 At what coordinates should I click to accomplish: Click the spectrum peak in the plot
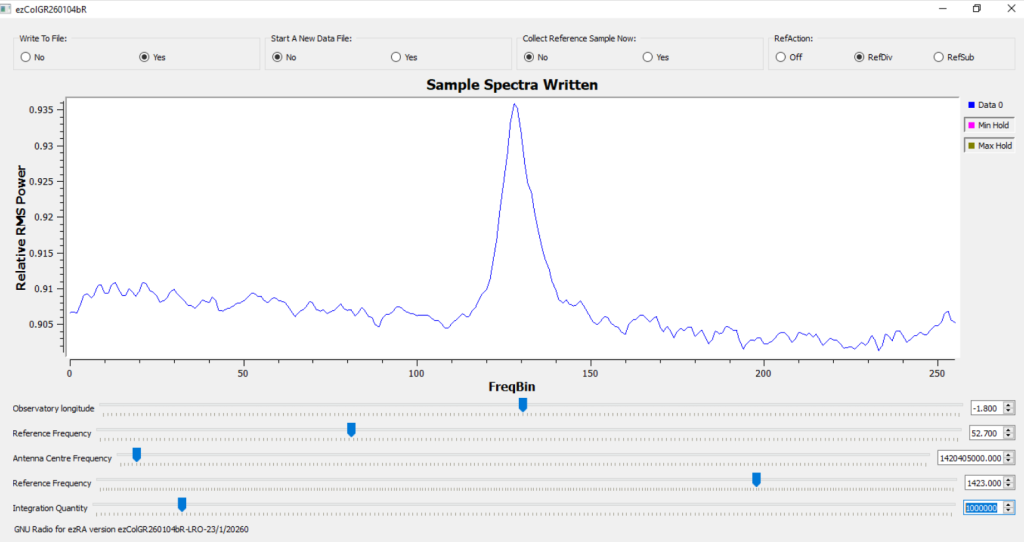click(x=514, y=104)
